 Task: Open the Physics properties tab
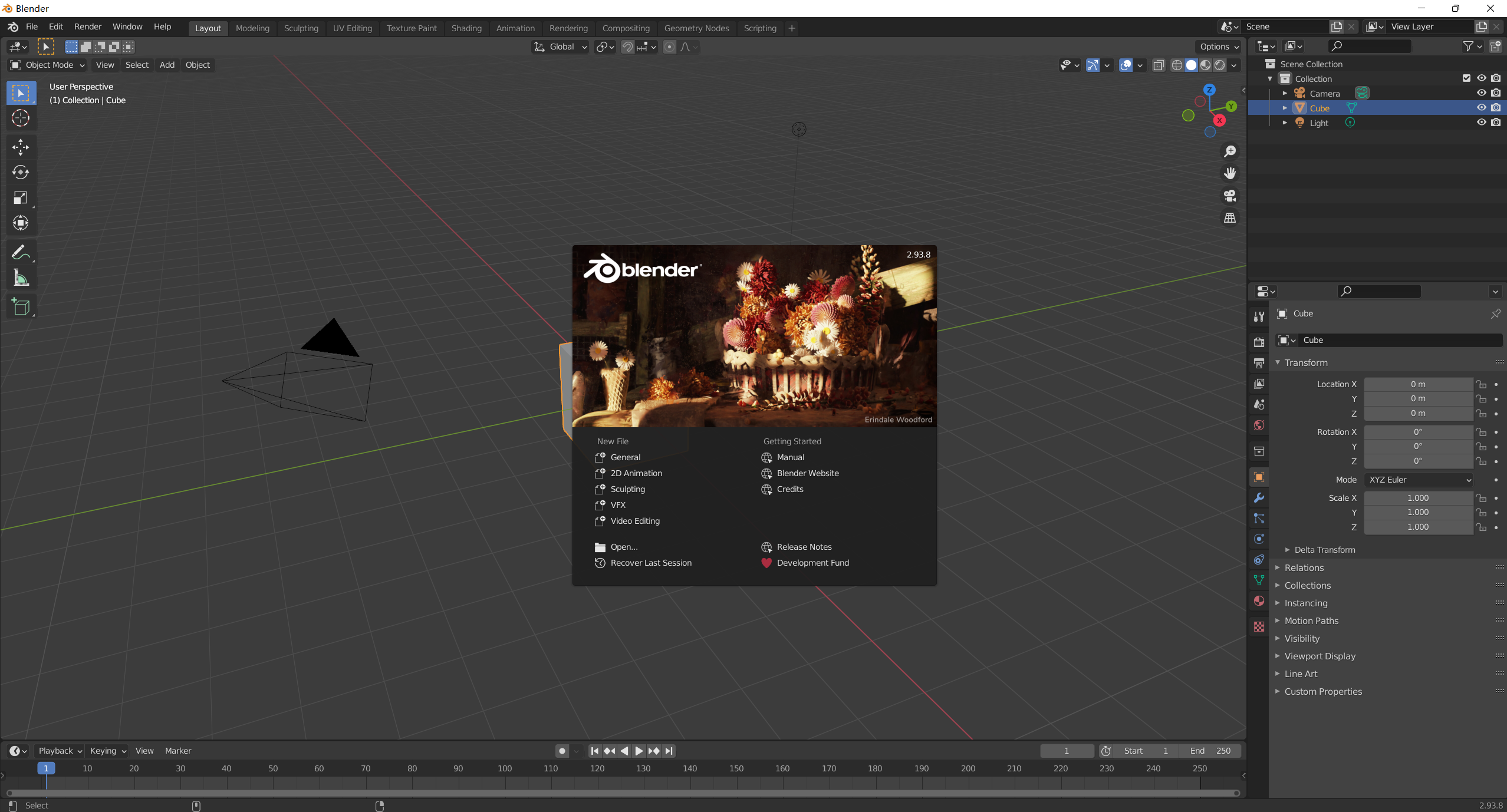coord(1259,539)
